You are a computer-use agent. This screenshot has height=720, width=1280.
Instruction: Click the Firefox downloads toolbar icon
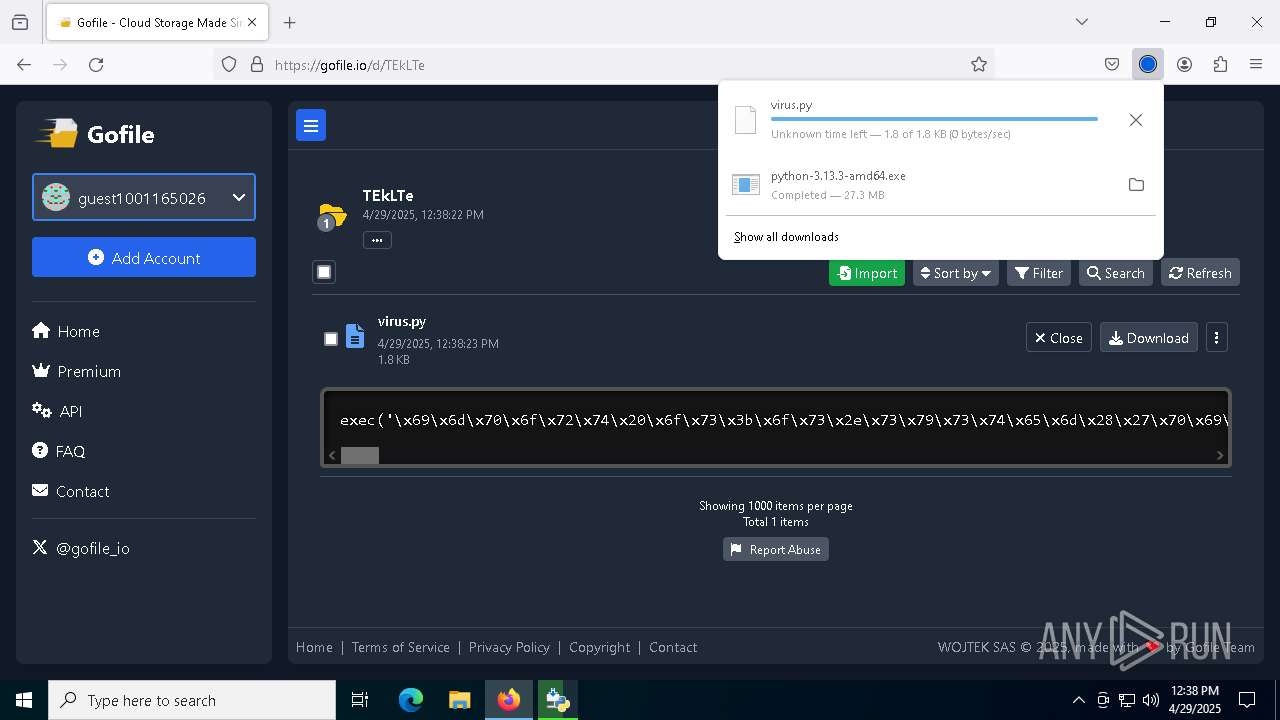click(1148, 64)
